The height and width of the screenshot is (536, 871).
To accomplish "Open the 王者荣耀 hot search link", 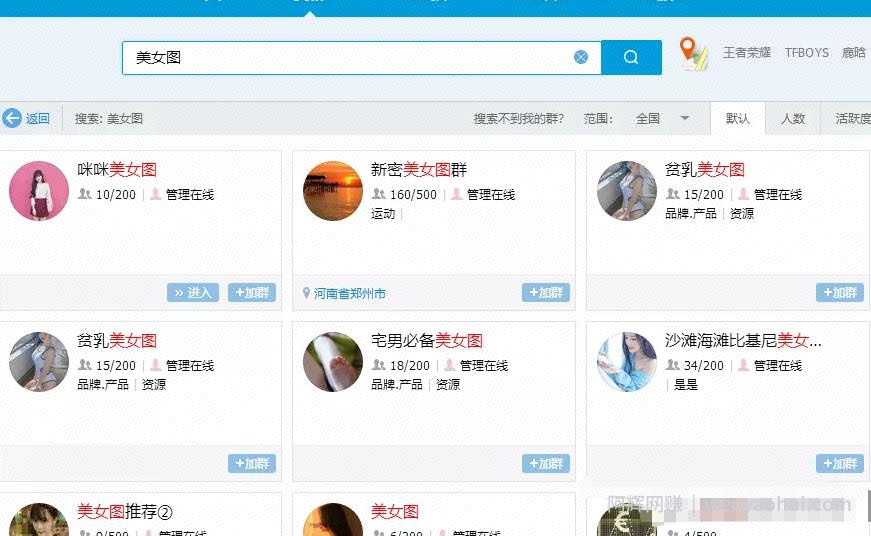I will click(747, 53).
